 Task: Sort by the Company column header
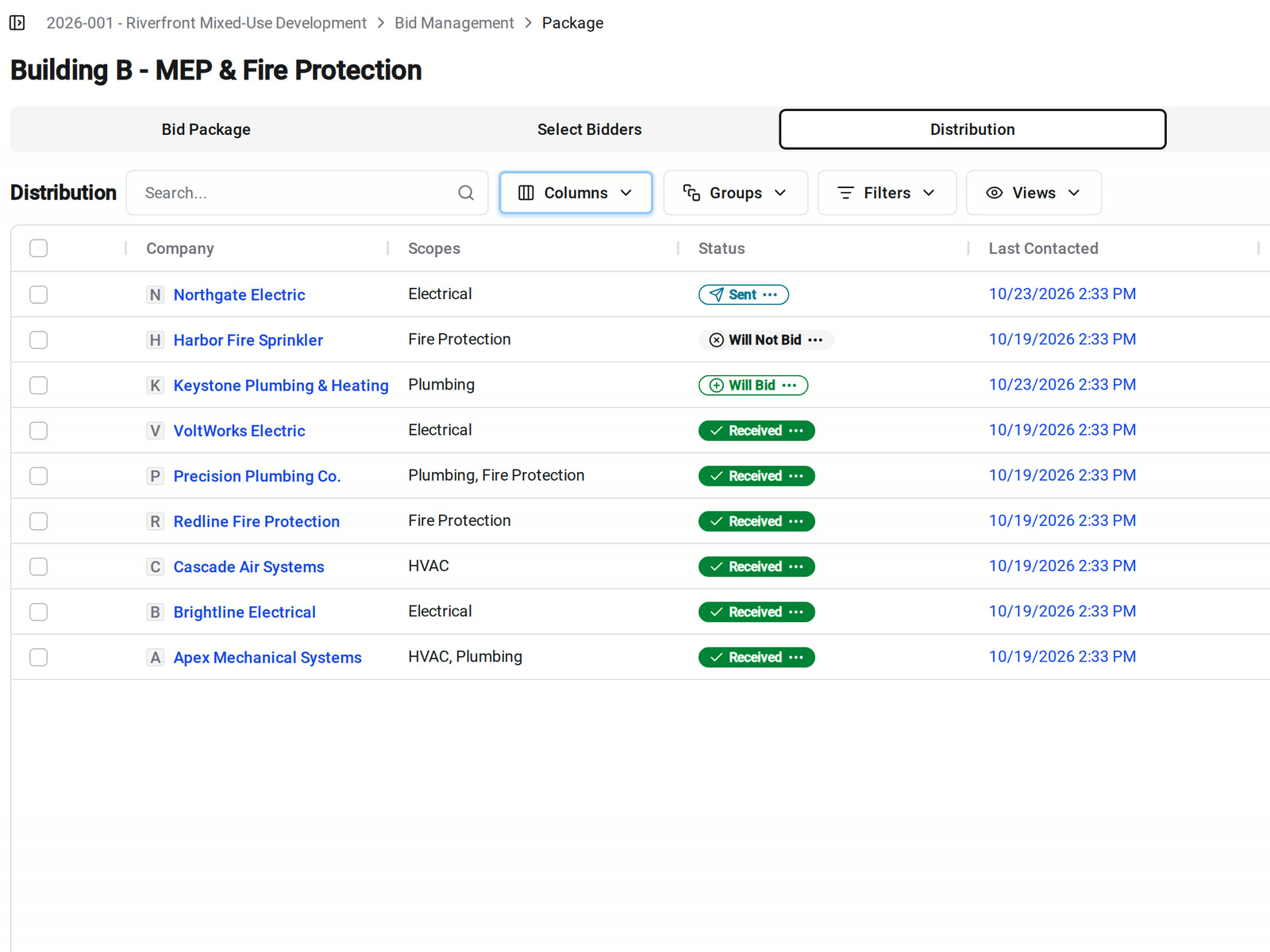(x=180, y=248)
